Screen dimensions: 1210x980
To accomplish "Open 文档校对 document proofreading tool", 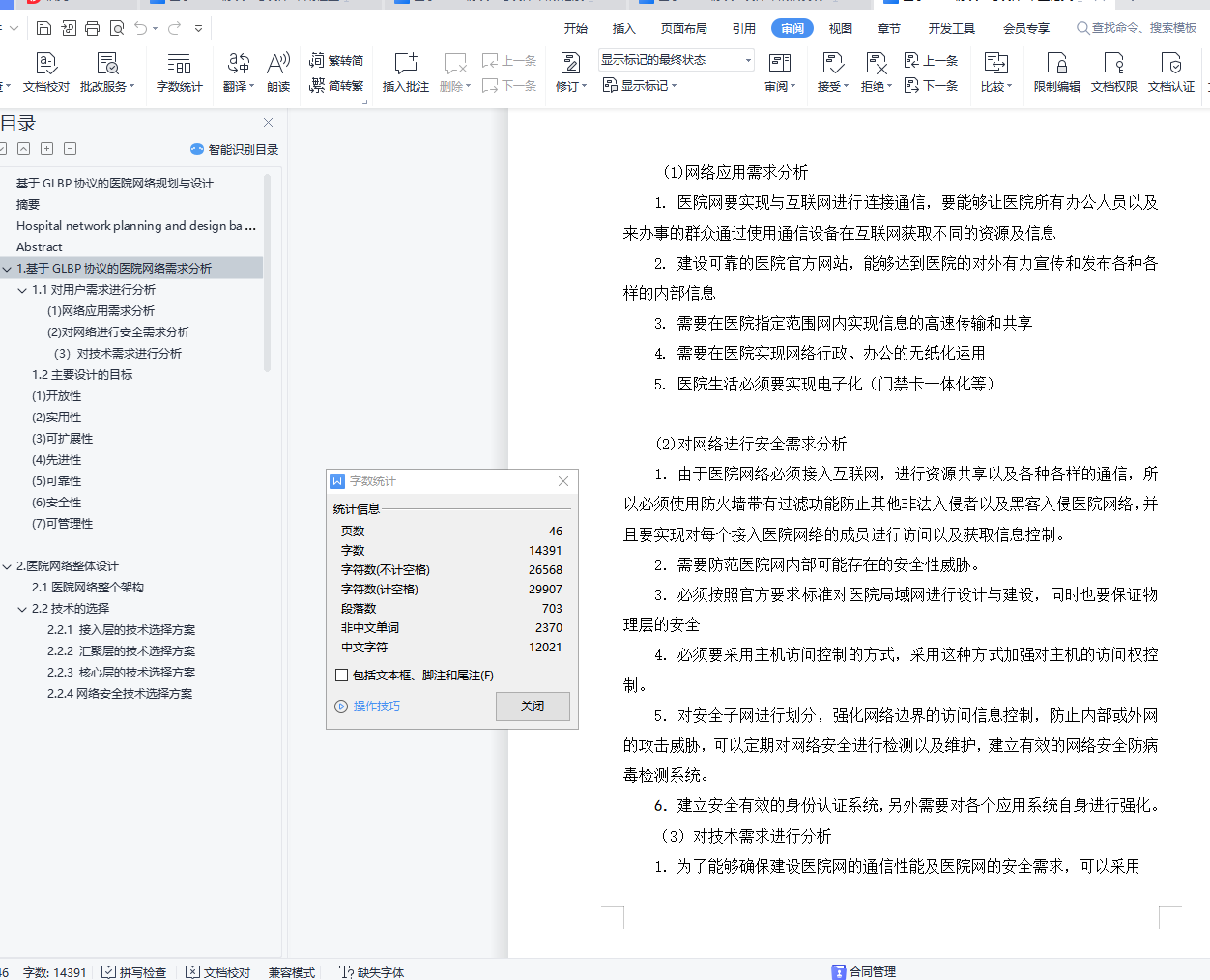I will tap(46, 72).
